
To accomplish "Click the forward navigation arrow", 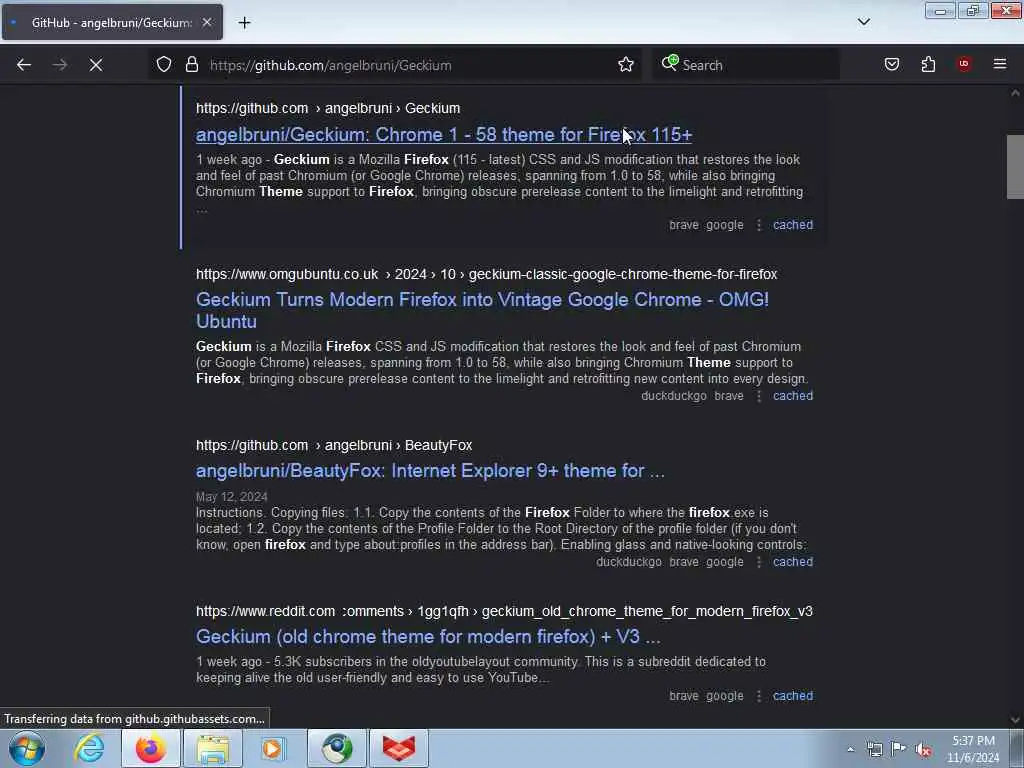I will pyautogui.click(x=59, y=65).
